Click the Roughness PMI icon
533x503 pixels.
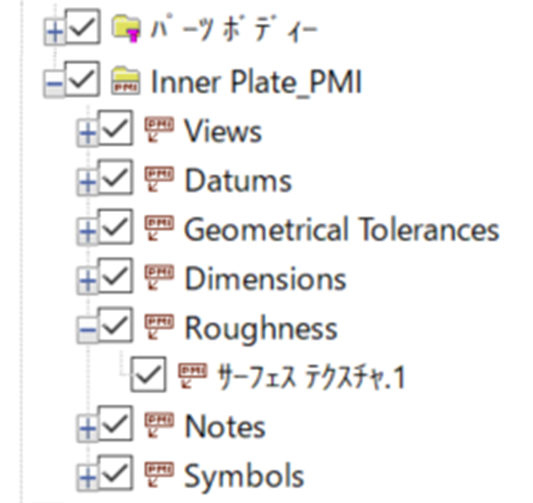coord(159,327)
